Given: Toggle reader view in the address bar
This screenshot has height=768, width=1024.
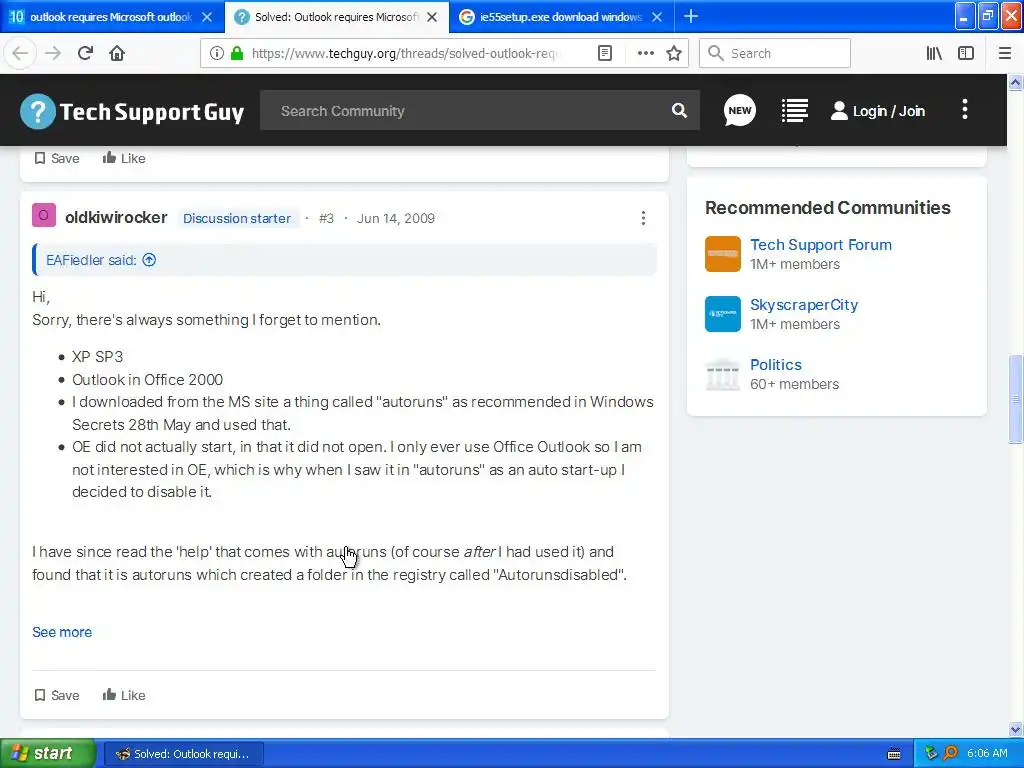Looking at the screenshot, I should click(605, 54).
